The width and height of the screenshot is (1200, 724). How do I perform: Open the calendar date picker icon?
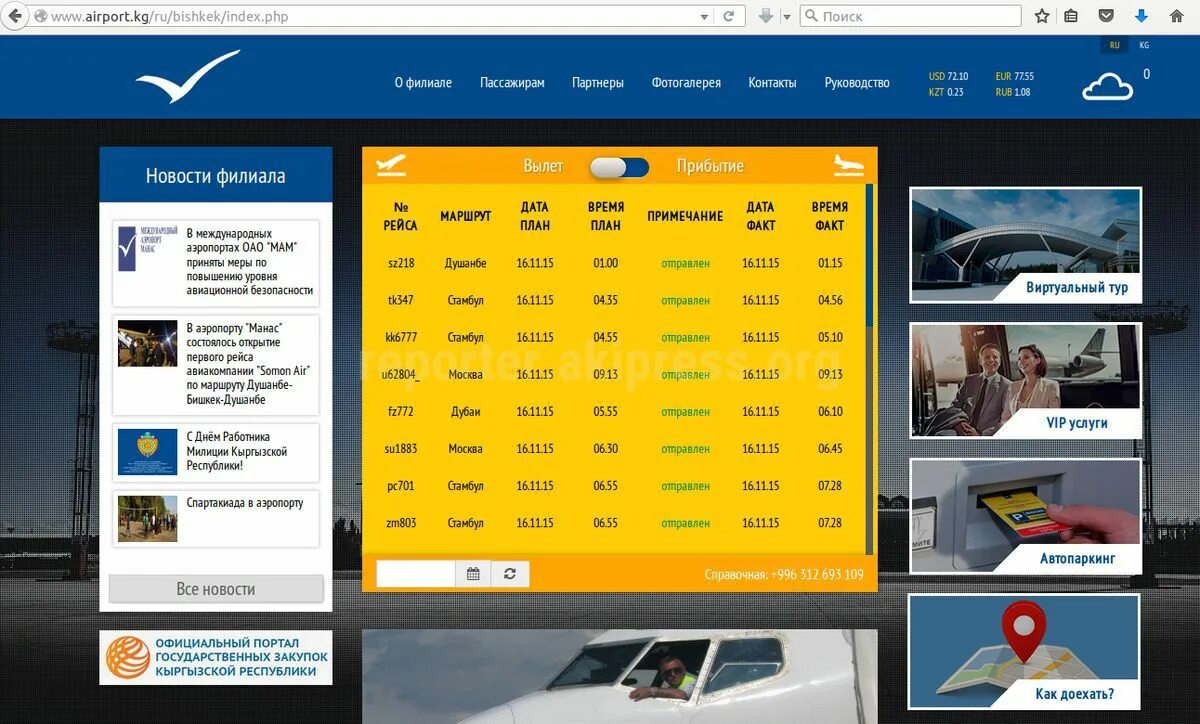tap(473, 574)
